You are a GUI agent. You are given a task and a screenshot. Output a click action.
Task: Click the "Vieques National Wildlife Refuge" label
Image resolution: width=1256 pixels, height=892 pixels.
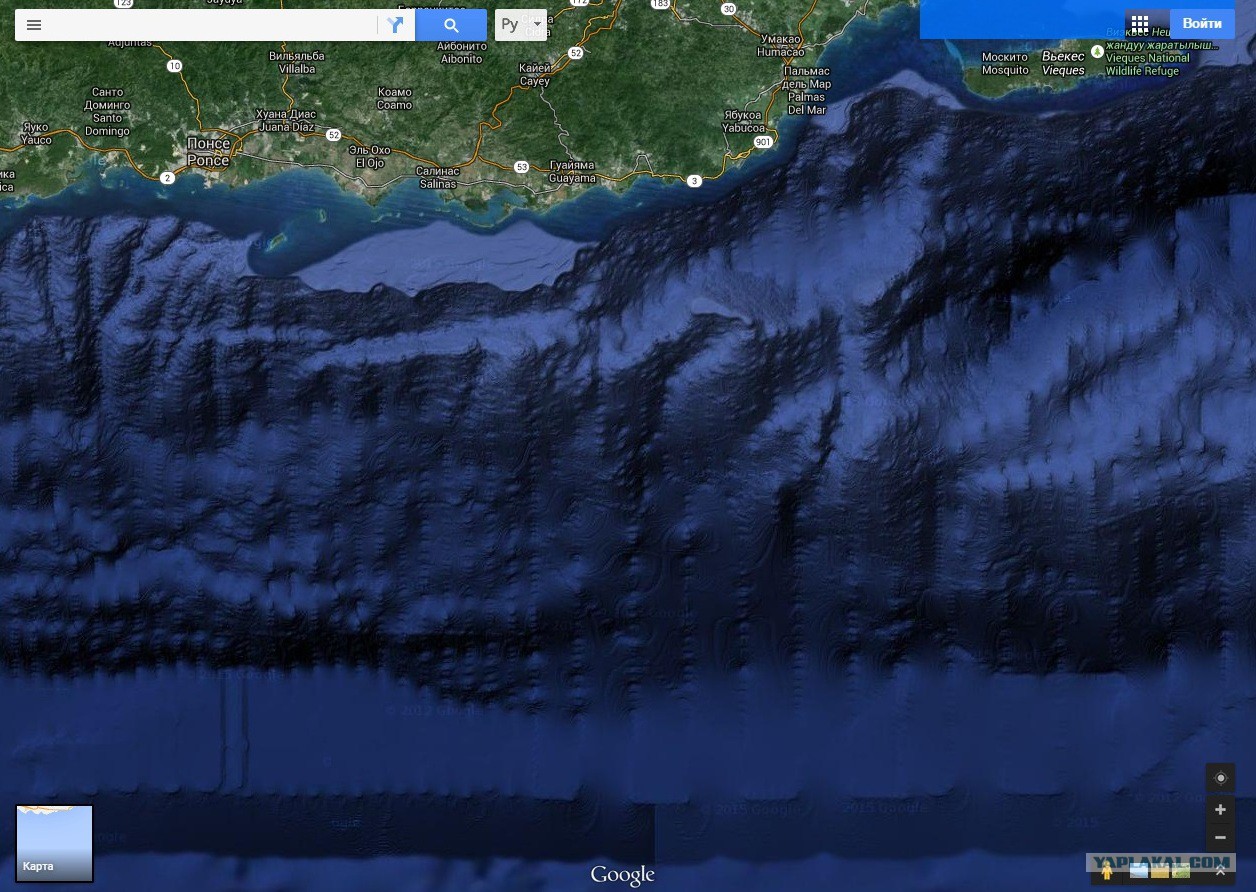pyautogui.click(x=1148, y=64)
